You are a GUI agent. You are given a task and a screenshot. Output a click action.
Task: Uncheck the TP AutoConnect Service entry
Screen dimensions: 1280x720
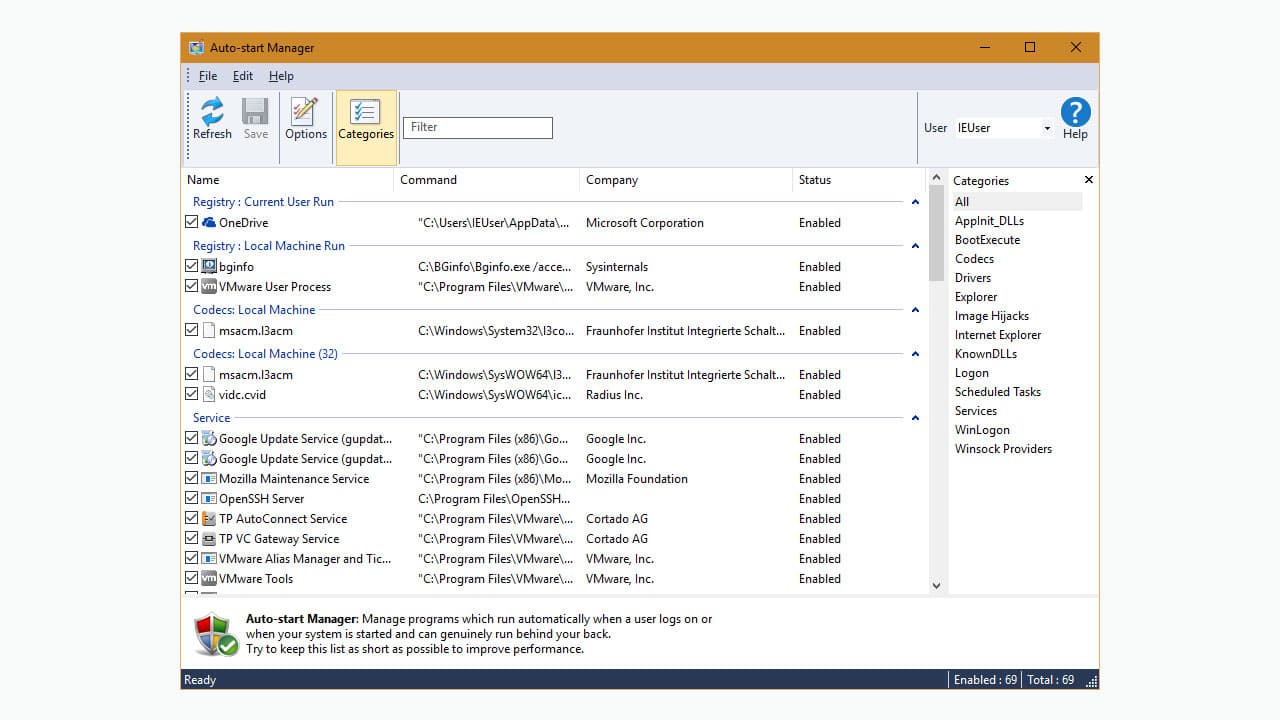click(191, 518)
